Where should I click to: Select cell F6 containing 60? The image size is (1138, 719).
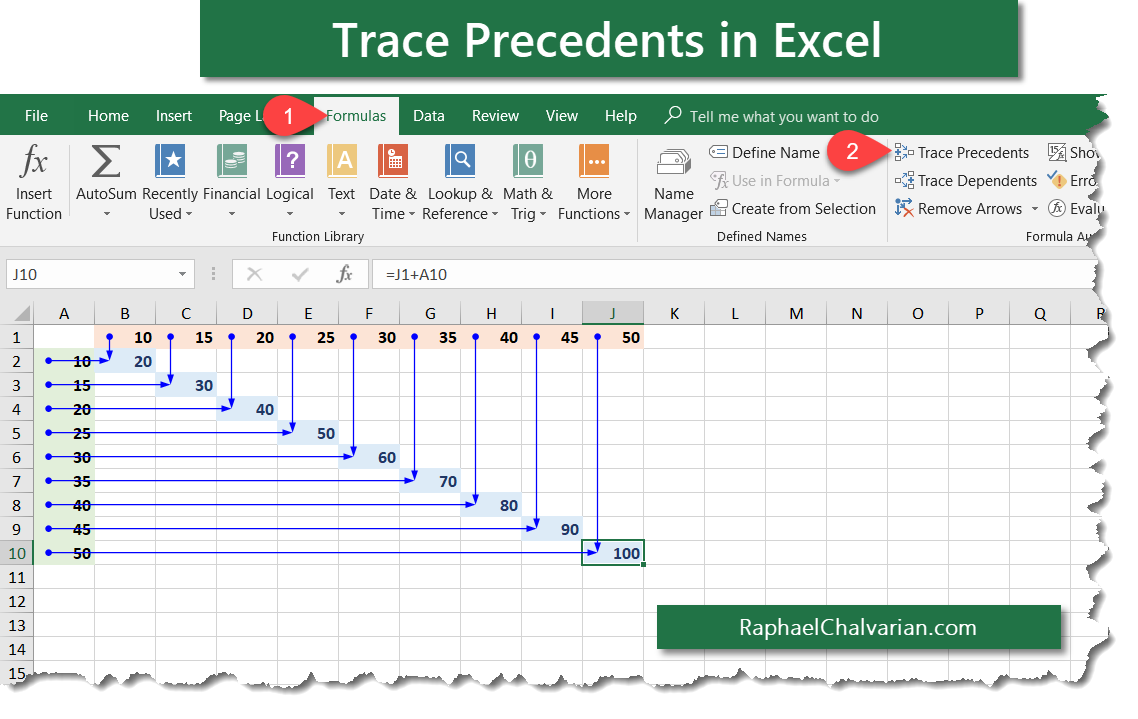(x=369, y=457)
